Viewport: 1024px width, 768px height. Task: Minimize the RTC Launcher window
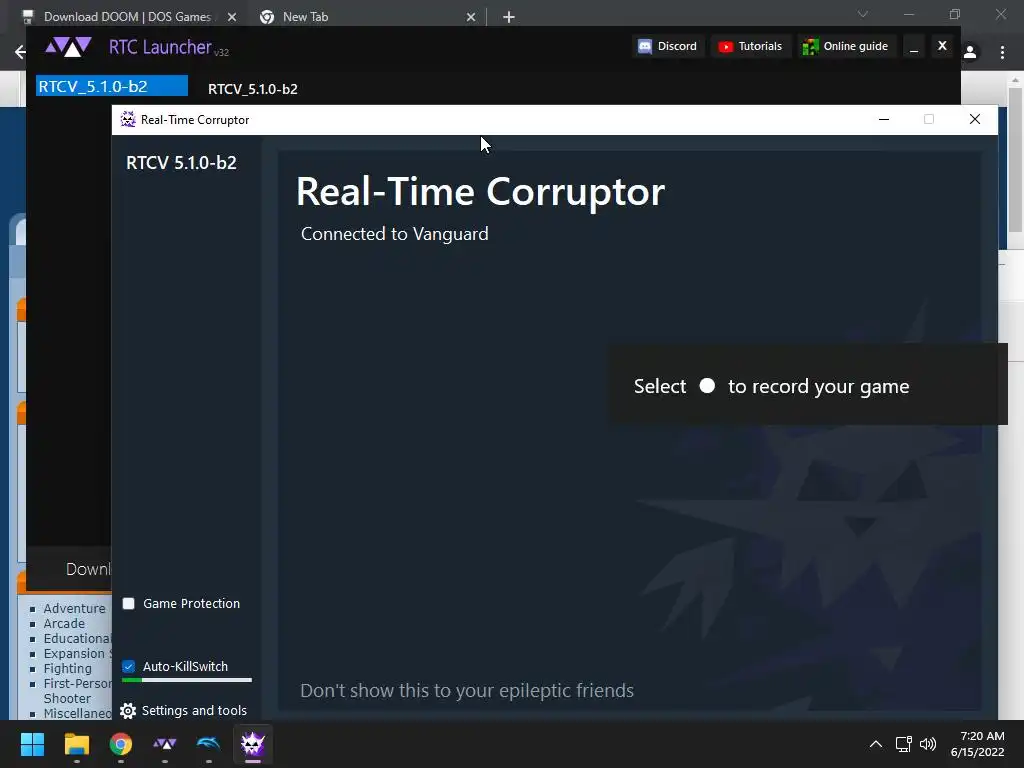coord(914,47)
